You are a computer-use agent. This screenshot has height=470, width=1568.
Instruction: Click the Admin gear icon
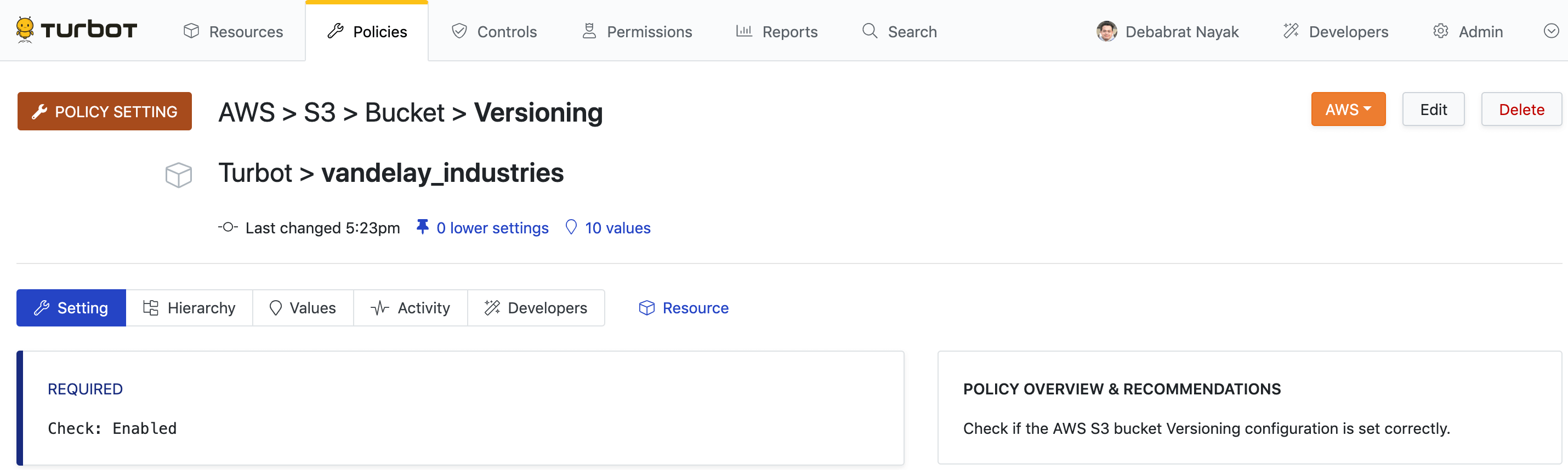point(1440,32)
